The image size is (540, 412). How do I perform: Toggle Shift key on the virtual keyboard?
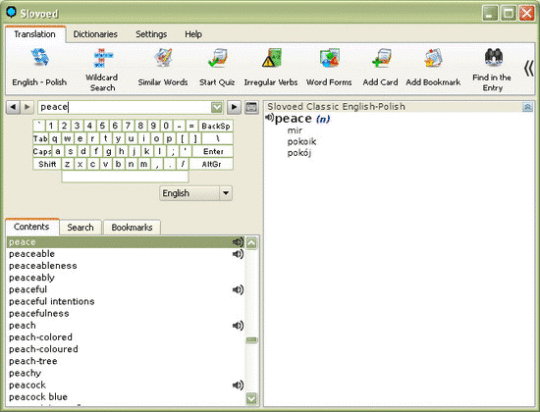[x=47, y=164]
